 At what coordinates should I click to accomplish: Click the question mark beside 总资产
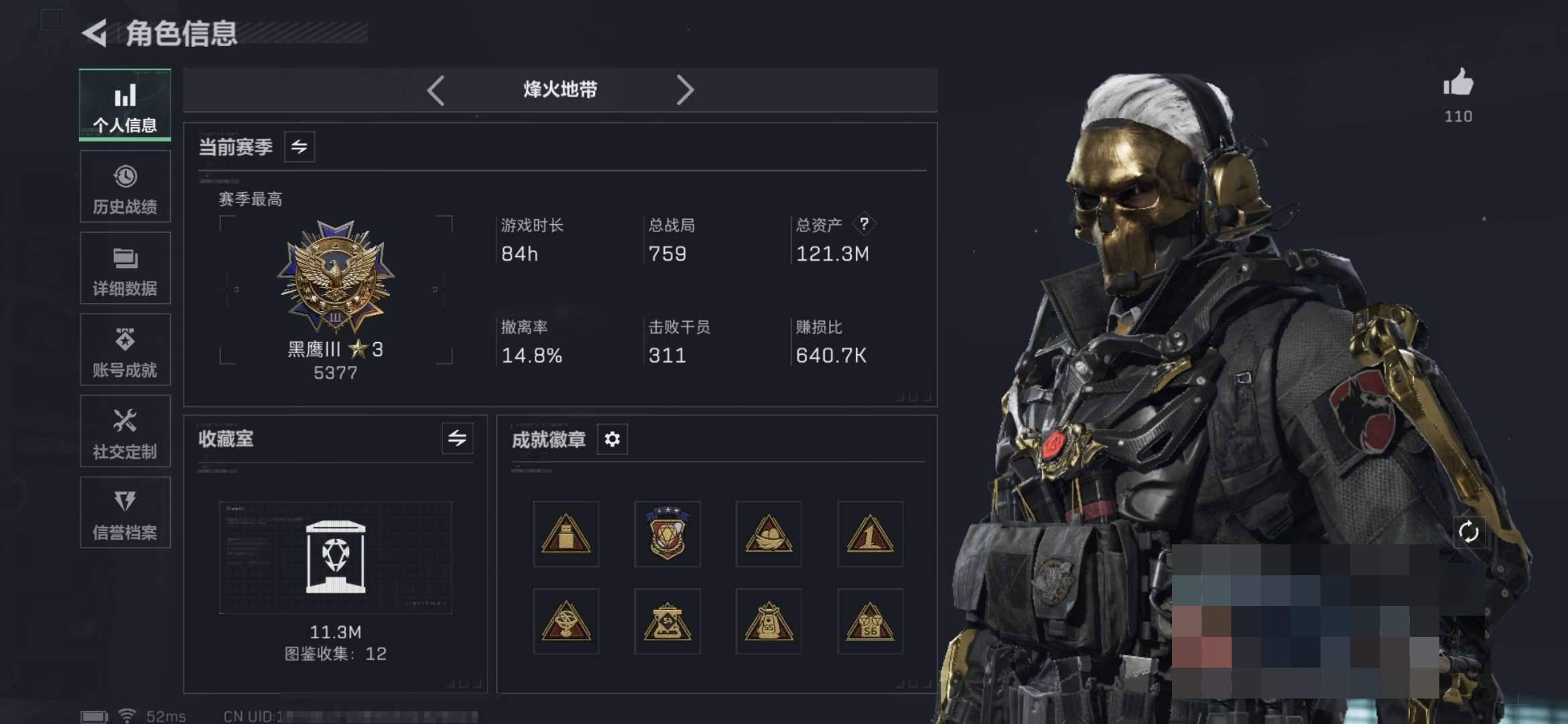[x=864, y=224]
